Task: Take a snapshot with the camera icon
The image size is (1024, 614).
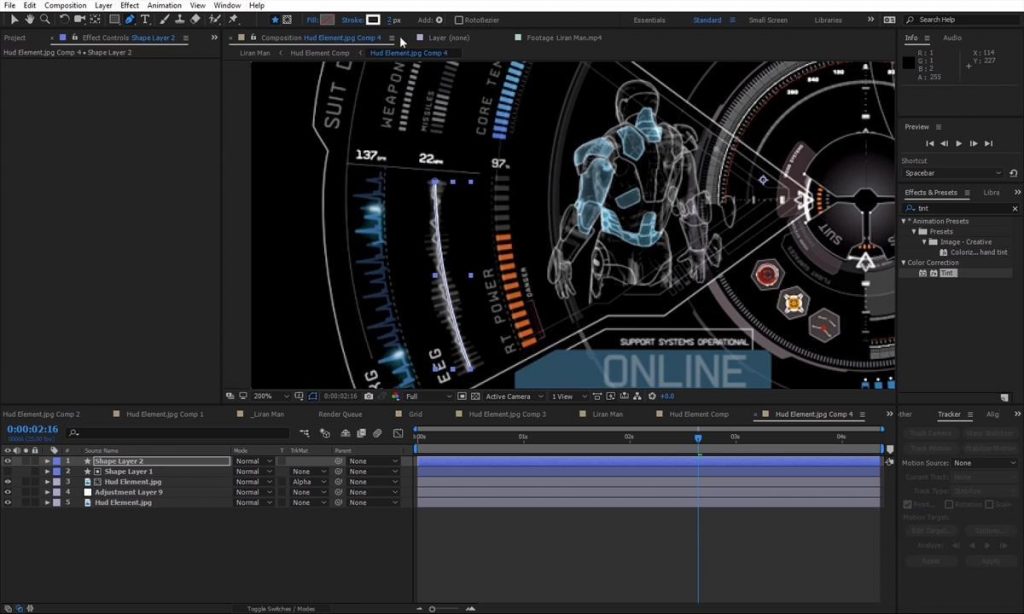Action: [x=369, y=396]
